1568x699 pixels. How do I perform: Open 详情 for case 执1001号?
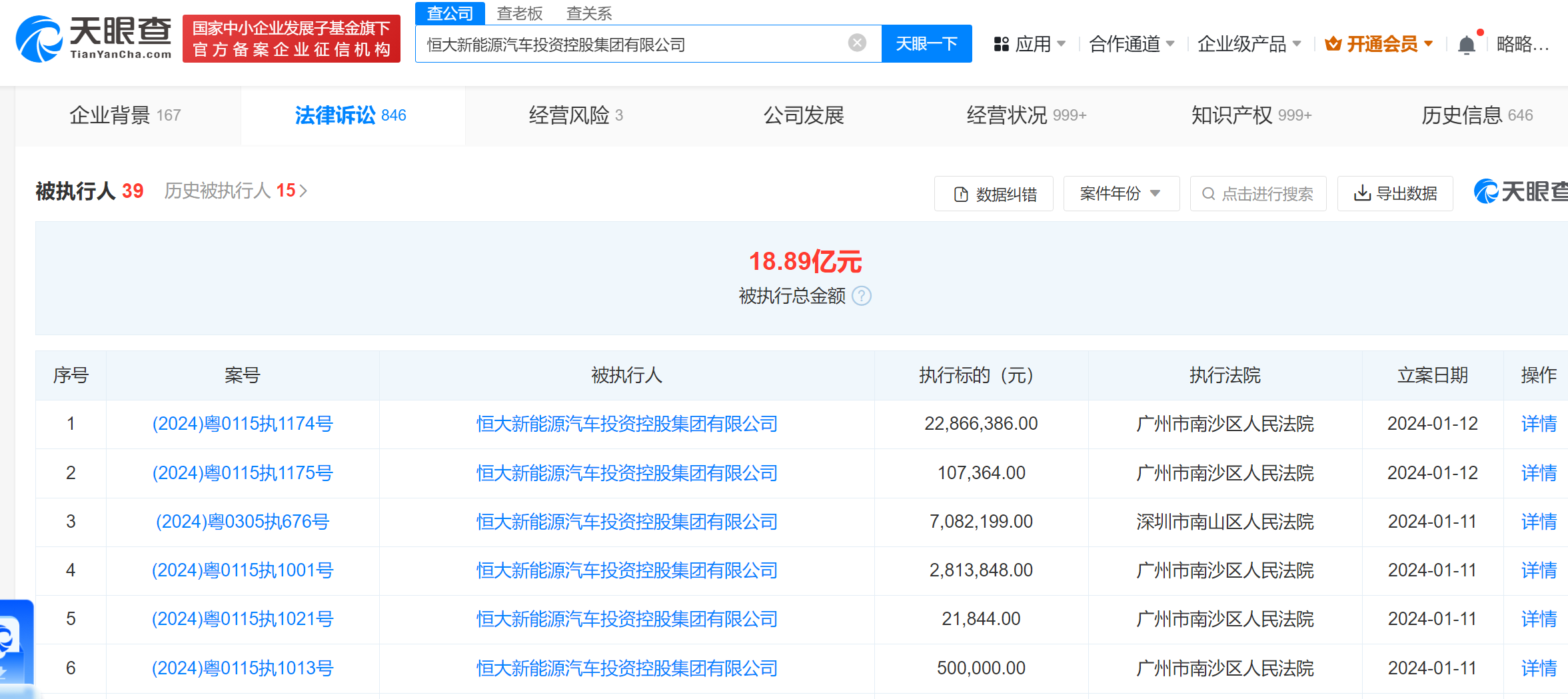[x=1539, y=570]
